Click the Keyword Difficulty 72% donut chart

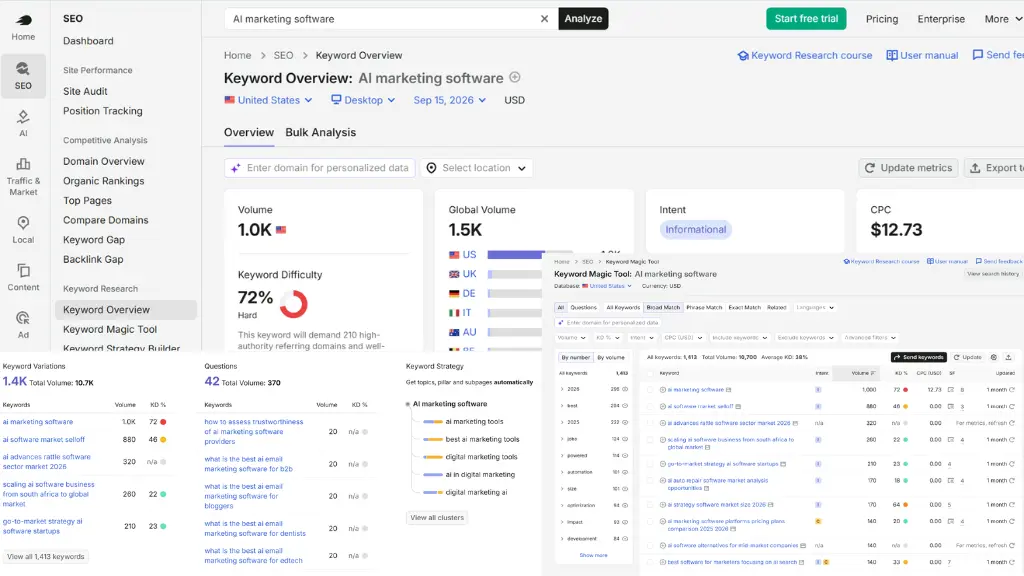click(293, 304)
